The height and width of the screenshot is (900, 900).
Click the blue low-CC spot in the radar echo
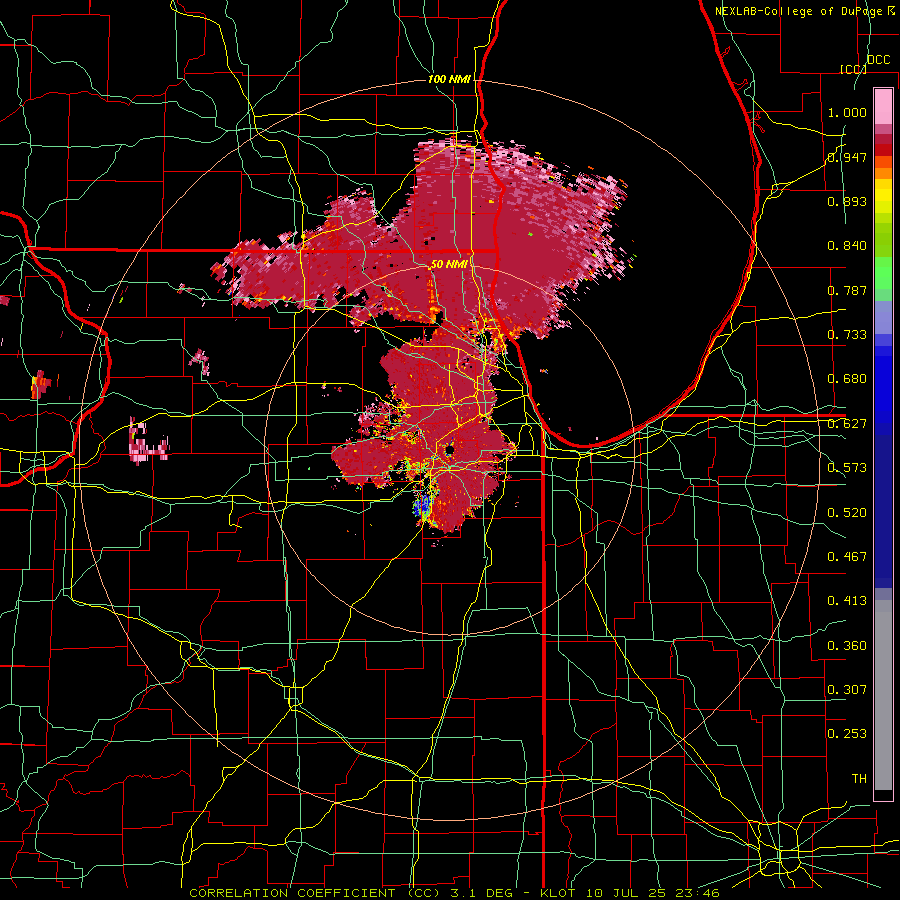[423, 505]
